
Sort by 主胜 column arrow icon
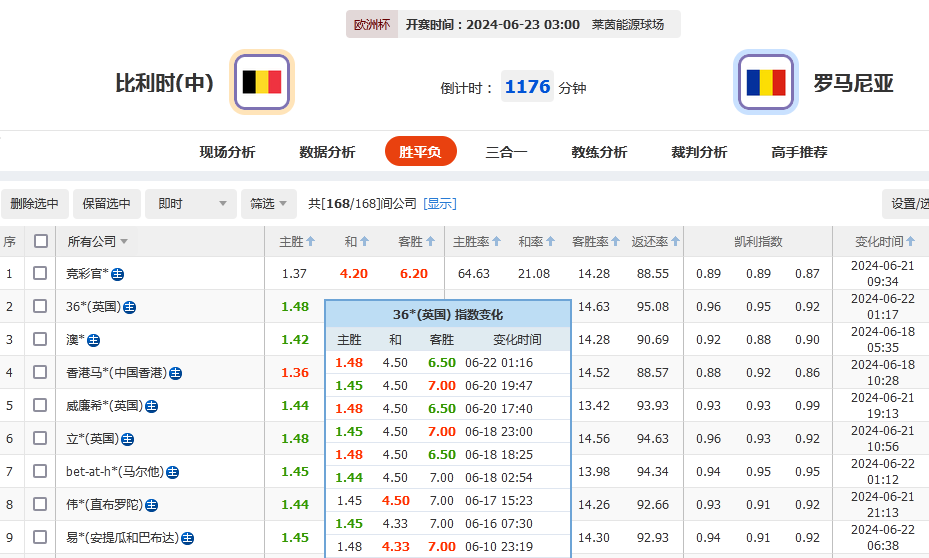311,242
